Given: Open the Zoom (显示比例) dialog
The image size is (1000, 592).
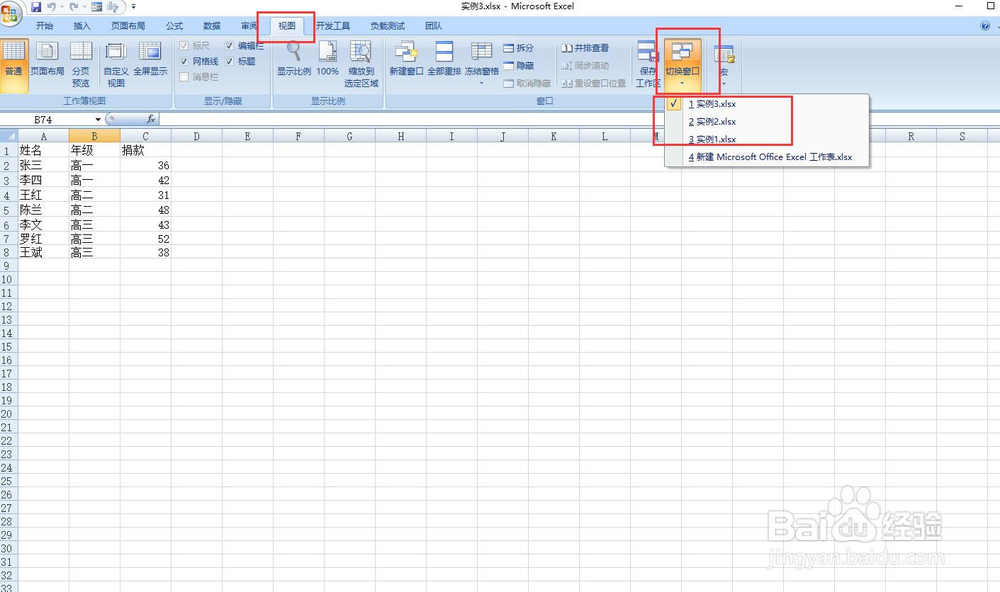Looking at the screenshot, I should pos(294,59).
